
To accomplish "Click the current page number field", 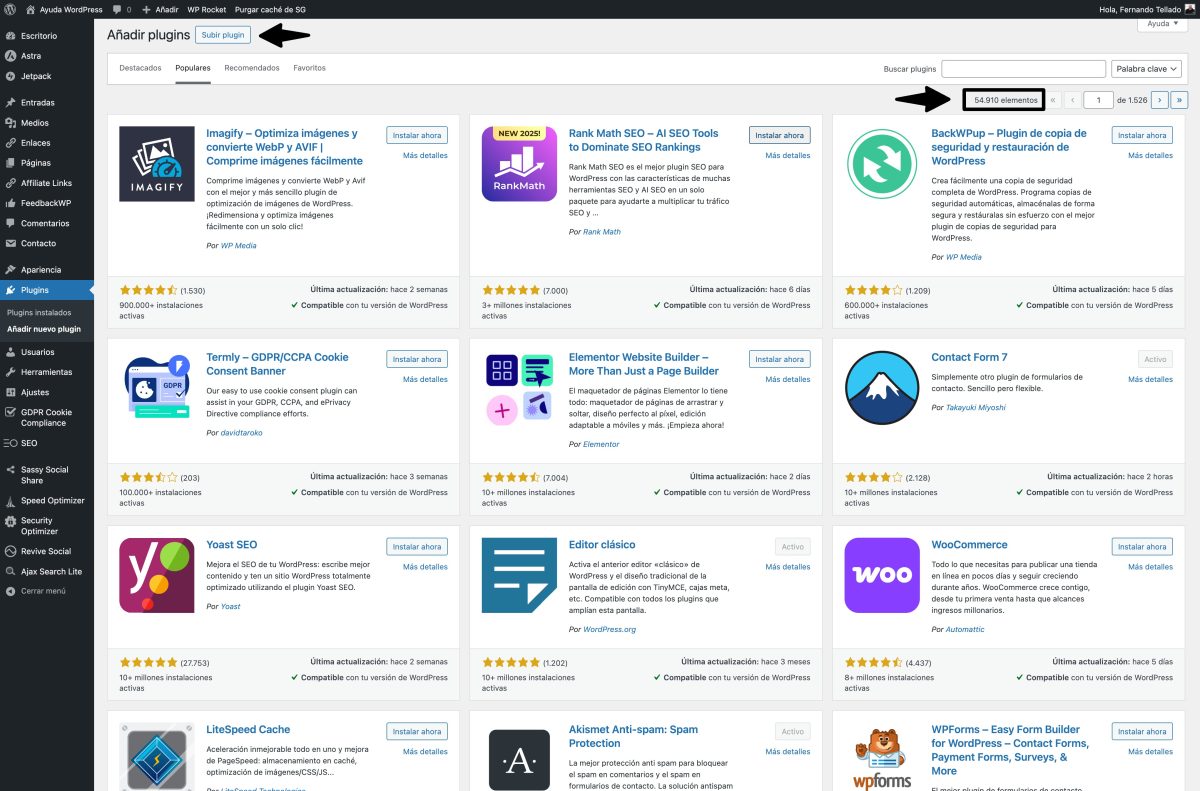I will pos(1099,99).
